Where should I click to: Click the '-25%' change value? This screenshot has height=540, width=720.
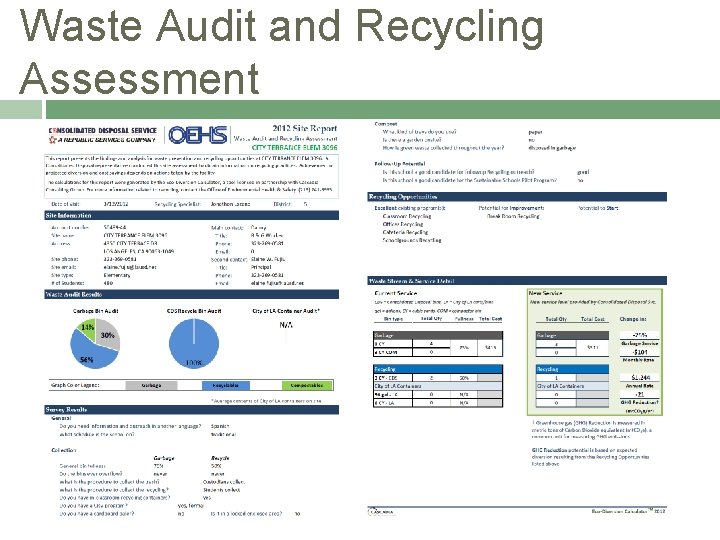click(x=640, y=335)
